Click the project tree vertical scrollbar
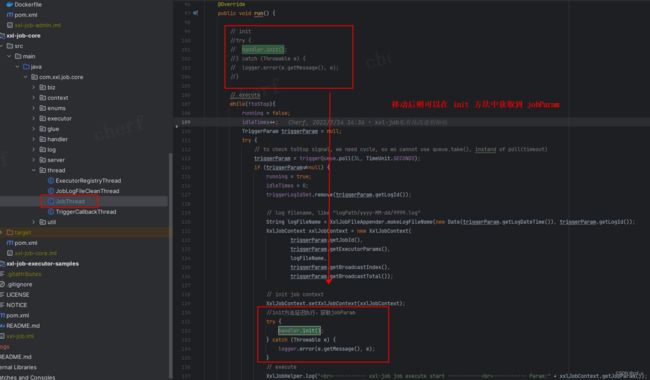This screenshot has height=380, width=650. point(170,265)
